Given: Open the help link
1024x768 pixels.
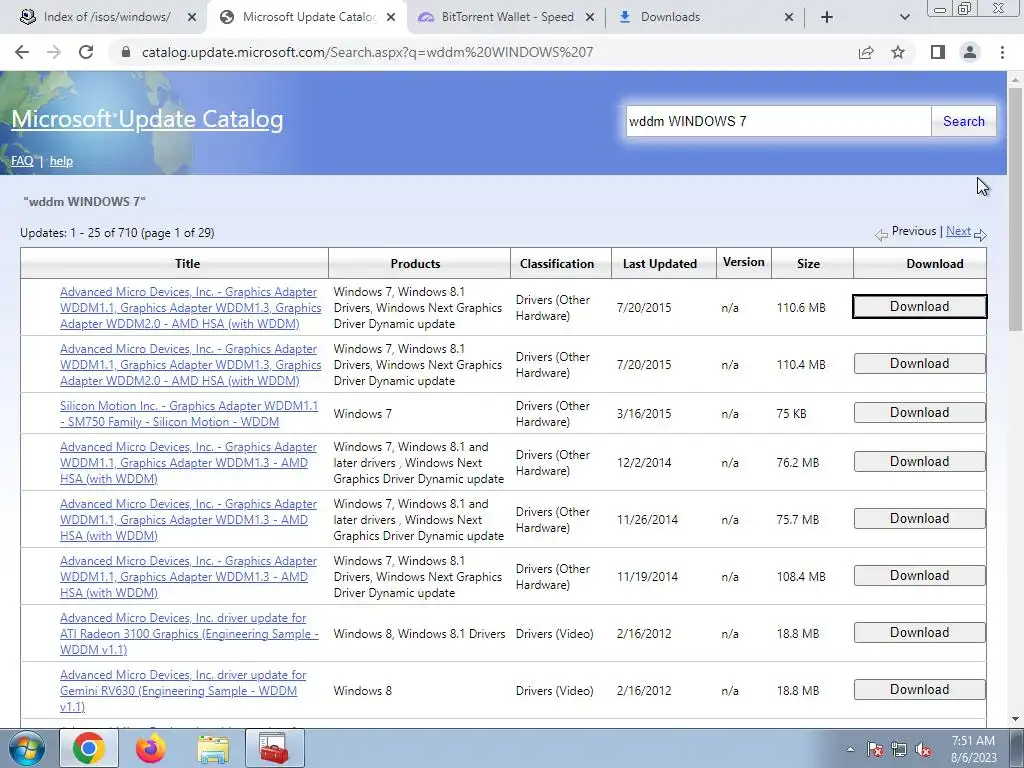Looking at the screenshot, I should 61,161.
